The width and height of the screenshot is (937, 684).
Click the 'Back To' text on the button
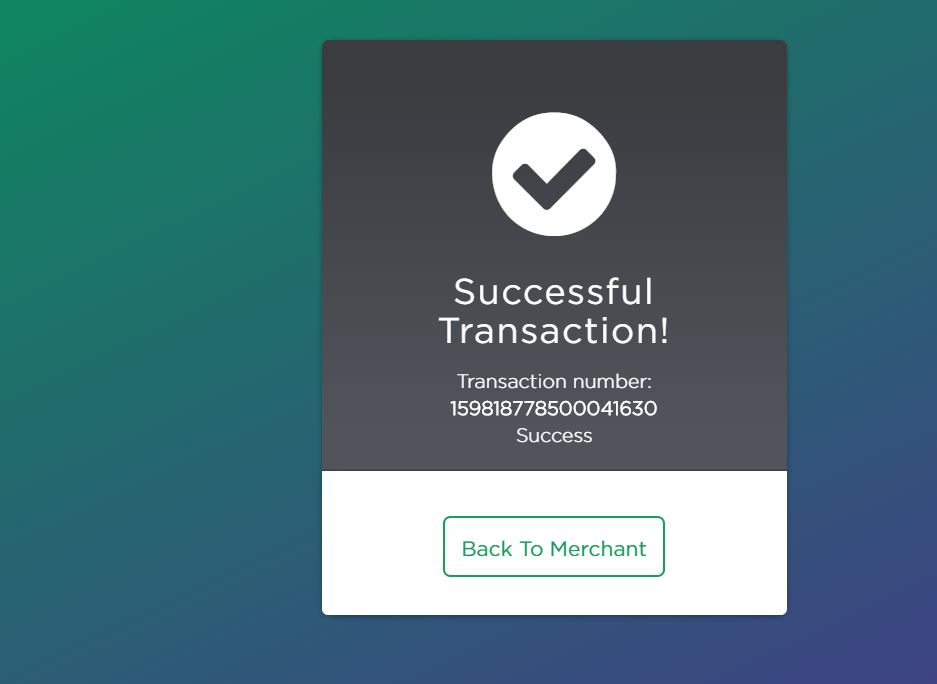coord(502,549)
